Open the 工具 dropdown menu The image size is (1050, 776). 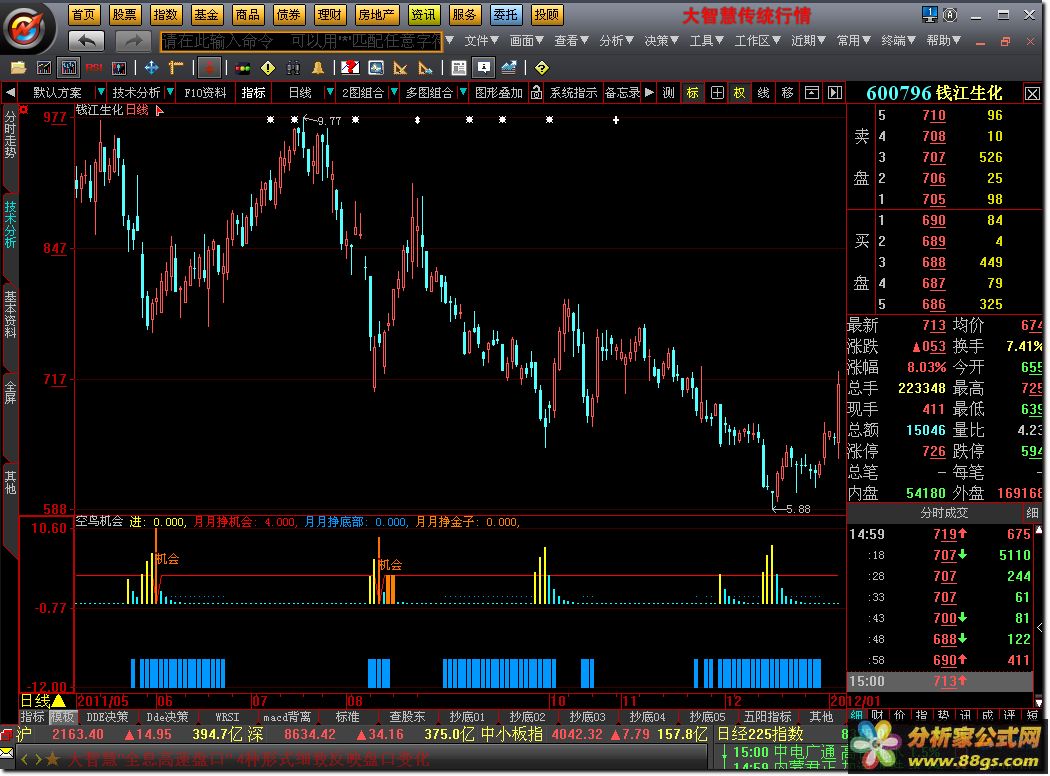(706, 41)
